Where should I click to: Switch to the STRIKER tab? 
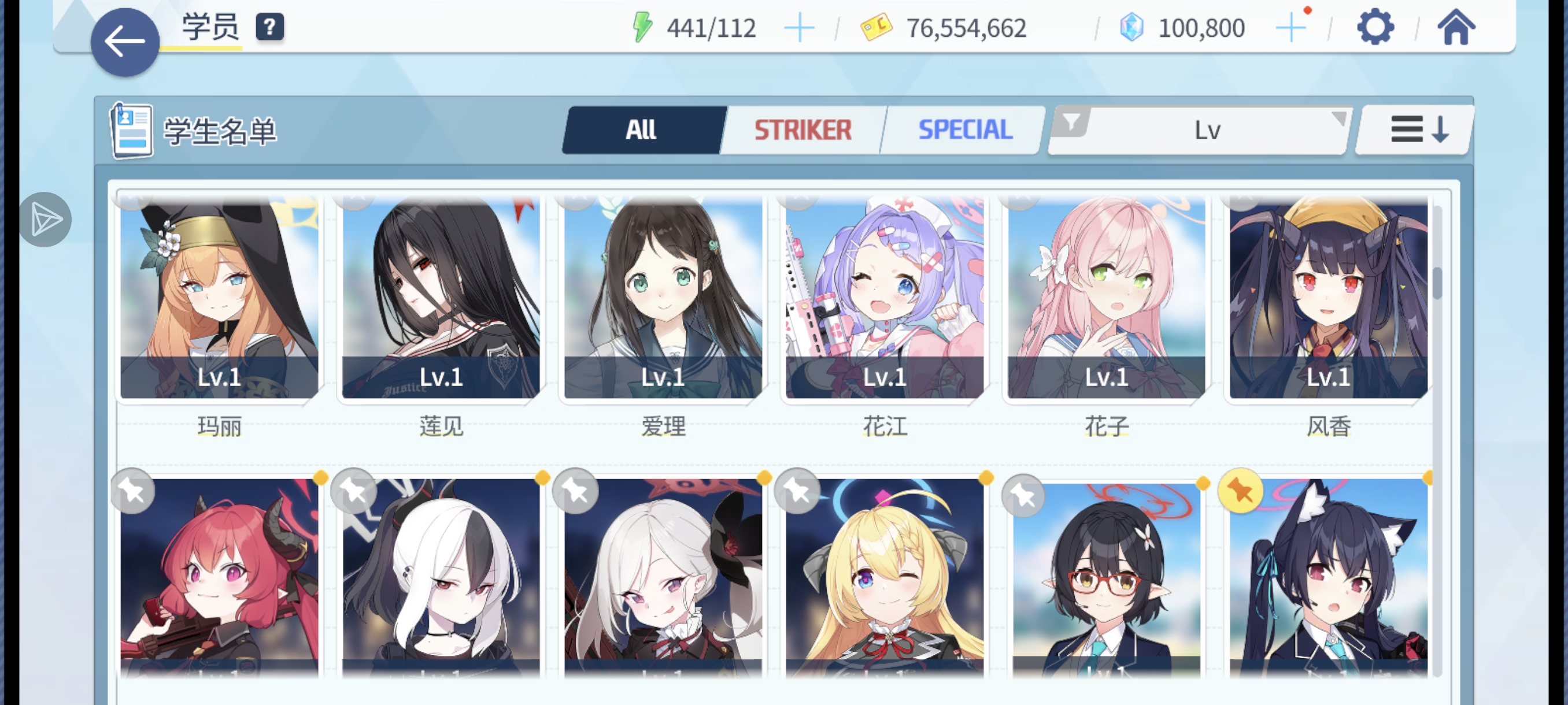[x=803, y=129]
